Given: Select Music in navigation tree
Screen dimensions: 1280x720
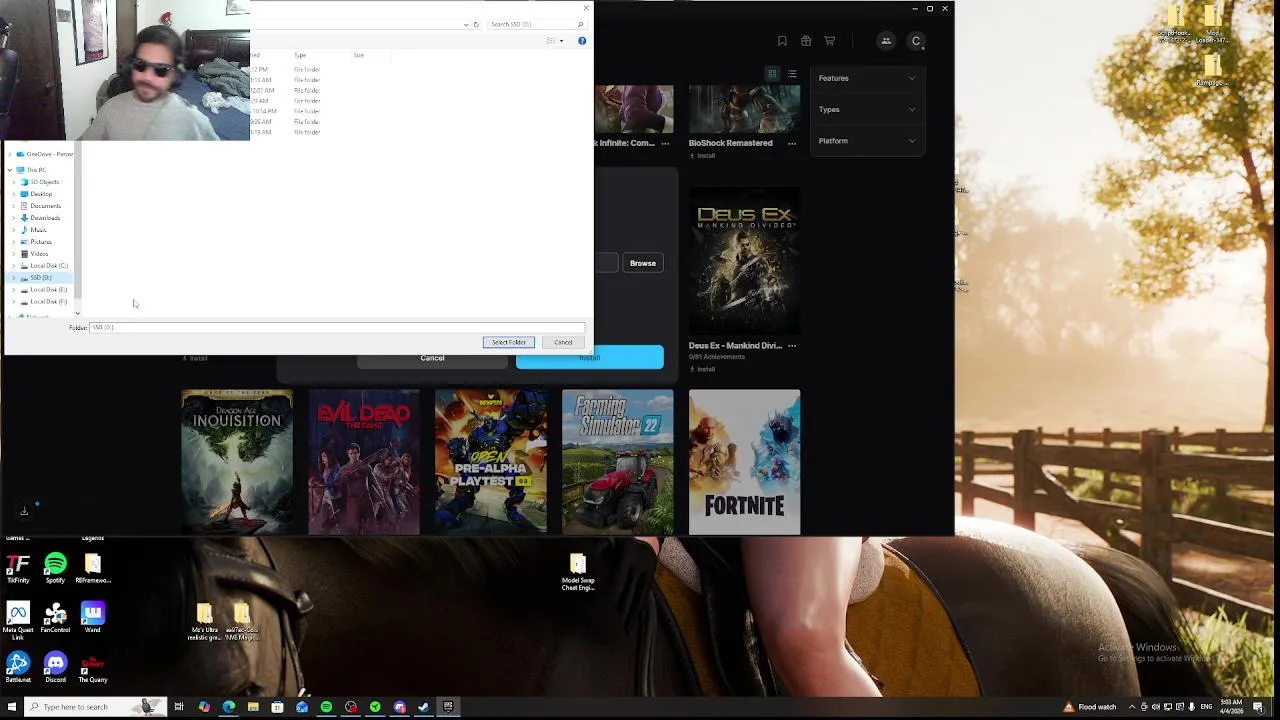Looking at the screenshot, I should click(35, 230).
